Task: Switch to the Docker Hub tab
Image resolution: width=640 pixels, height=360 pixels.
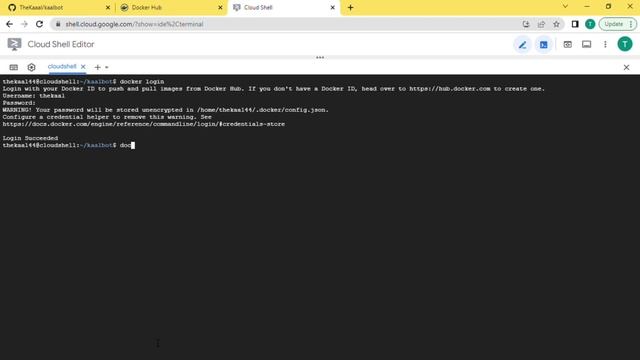Action: pyautogui.click(x=171, y=7)
